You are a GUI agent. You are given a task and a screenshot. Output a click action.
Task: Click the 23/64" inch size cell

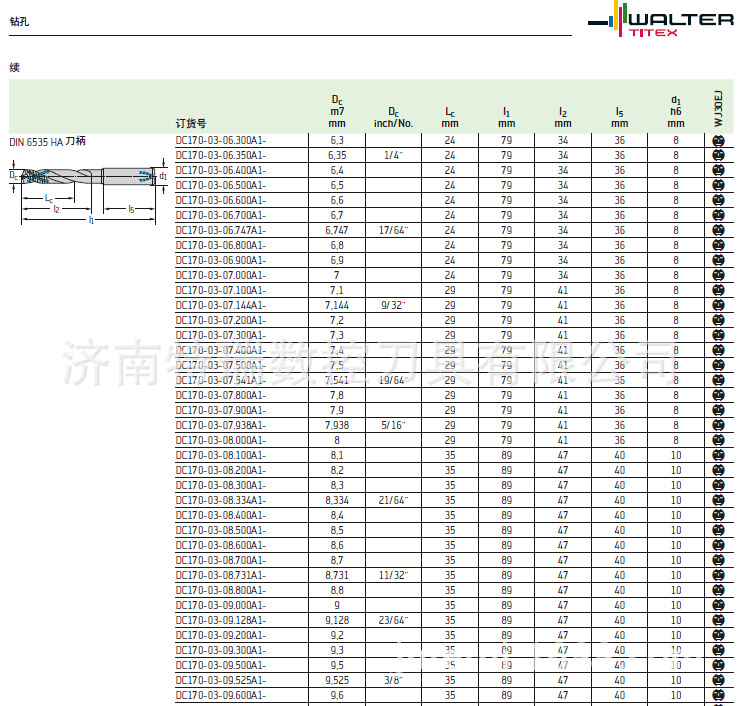click(x=393, y=620)
